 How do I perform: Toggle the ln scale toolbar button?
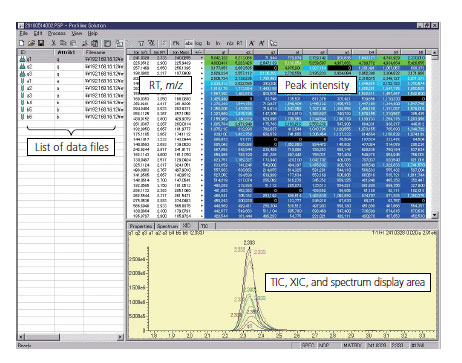click(218, 43)
